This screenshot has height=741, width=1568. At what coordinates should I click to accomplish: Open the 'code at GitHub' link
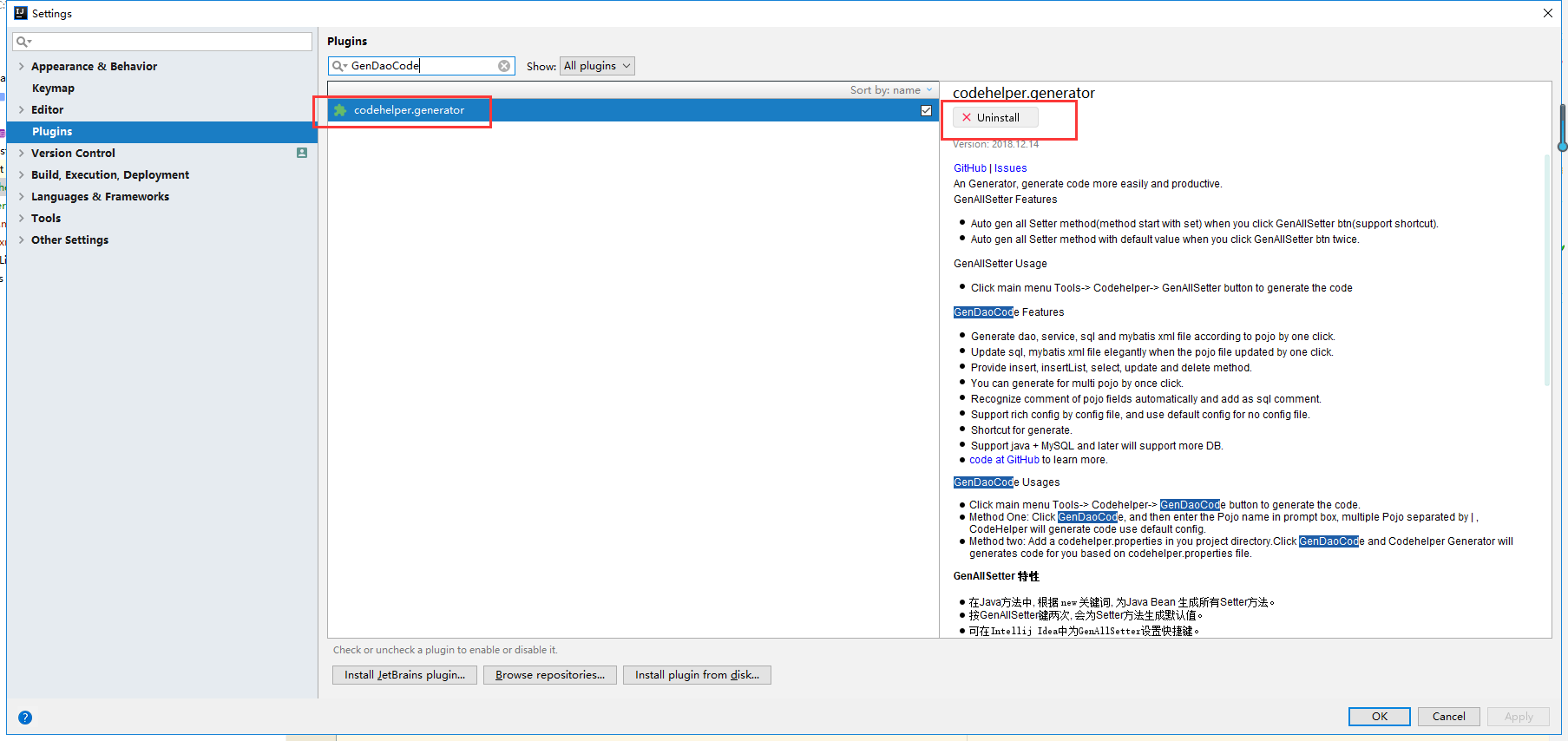(1004, 460)
